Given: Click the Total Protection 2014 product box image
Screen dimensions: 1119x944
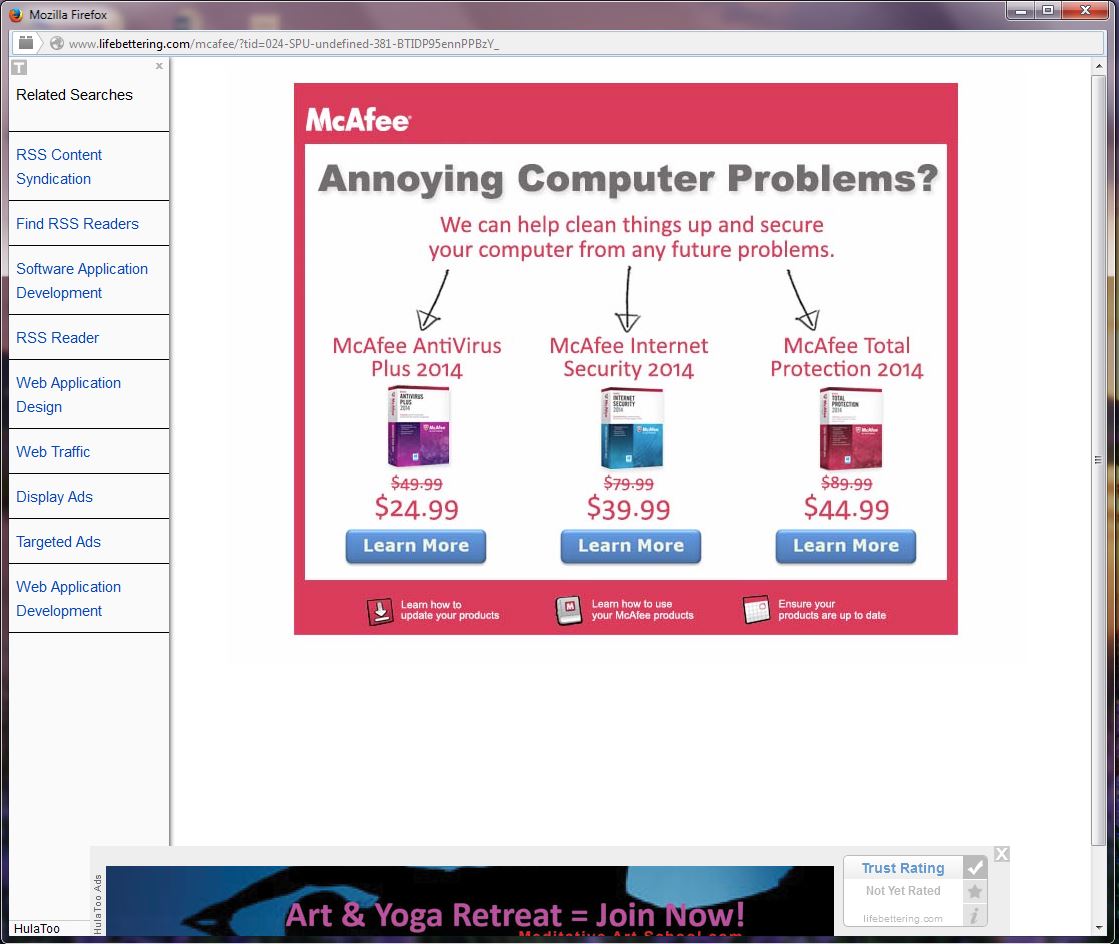Looking at the screenshot, I should point(851,428).
